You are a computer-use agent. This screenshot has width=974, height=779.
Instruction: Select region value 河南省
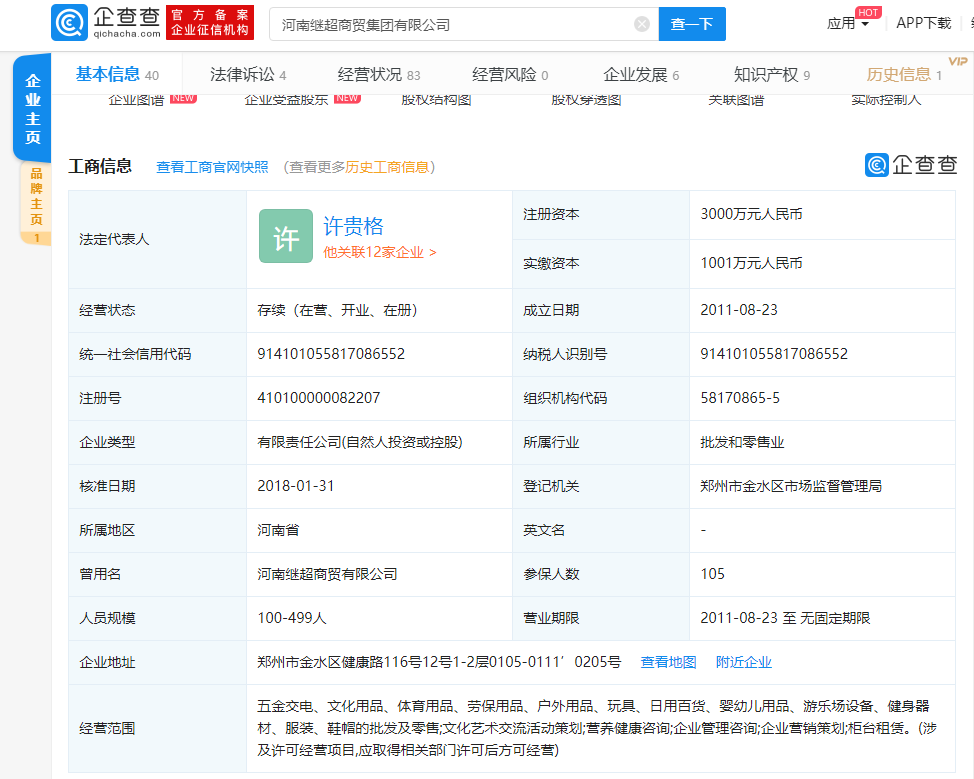coord(278,531)
